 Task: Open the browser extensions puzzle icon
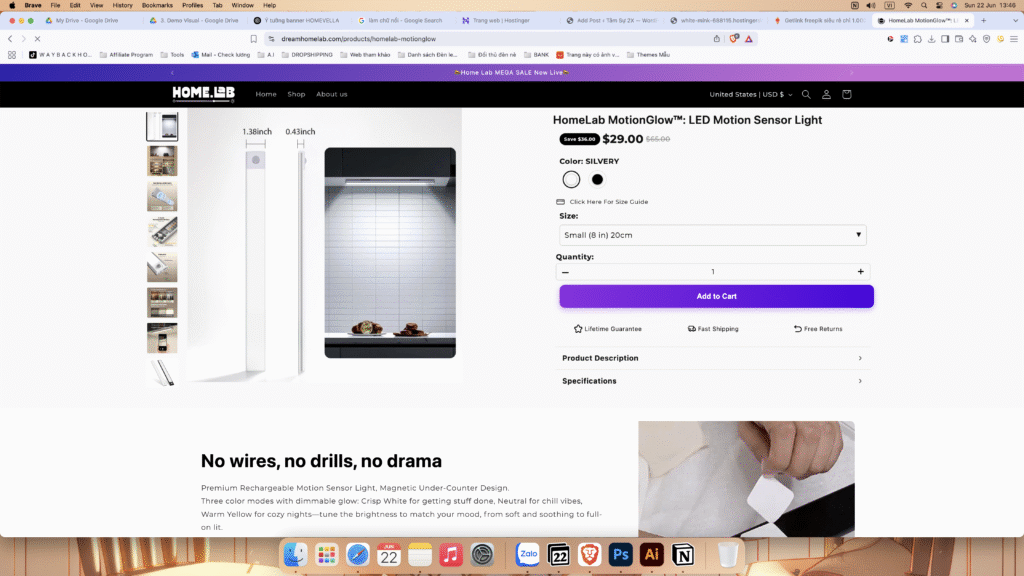coord(918,39)
